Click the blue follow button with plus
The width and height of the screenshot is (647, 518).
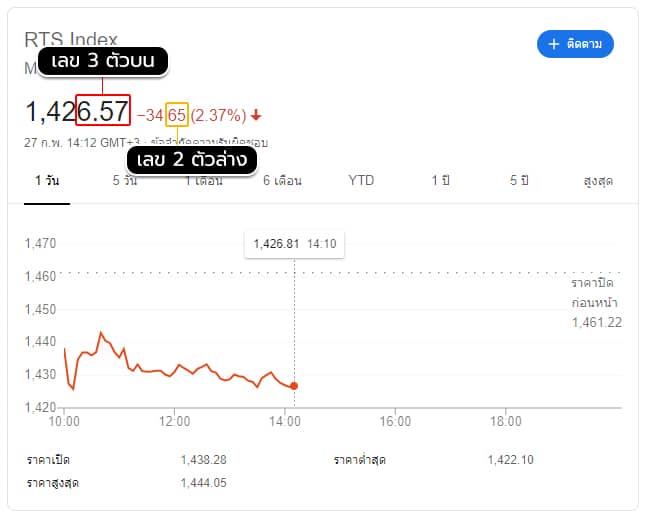[x=575, y=44]
